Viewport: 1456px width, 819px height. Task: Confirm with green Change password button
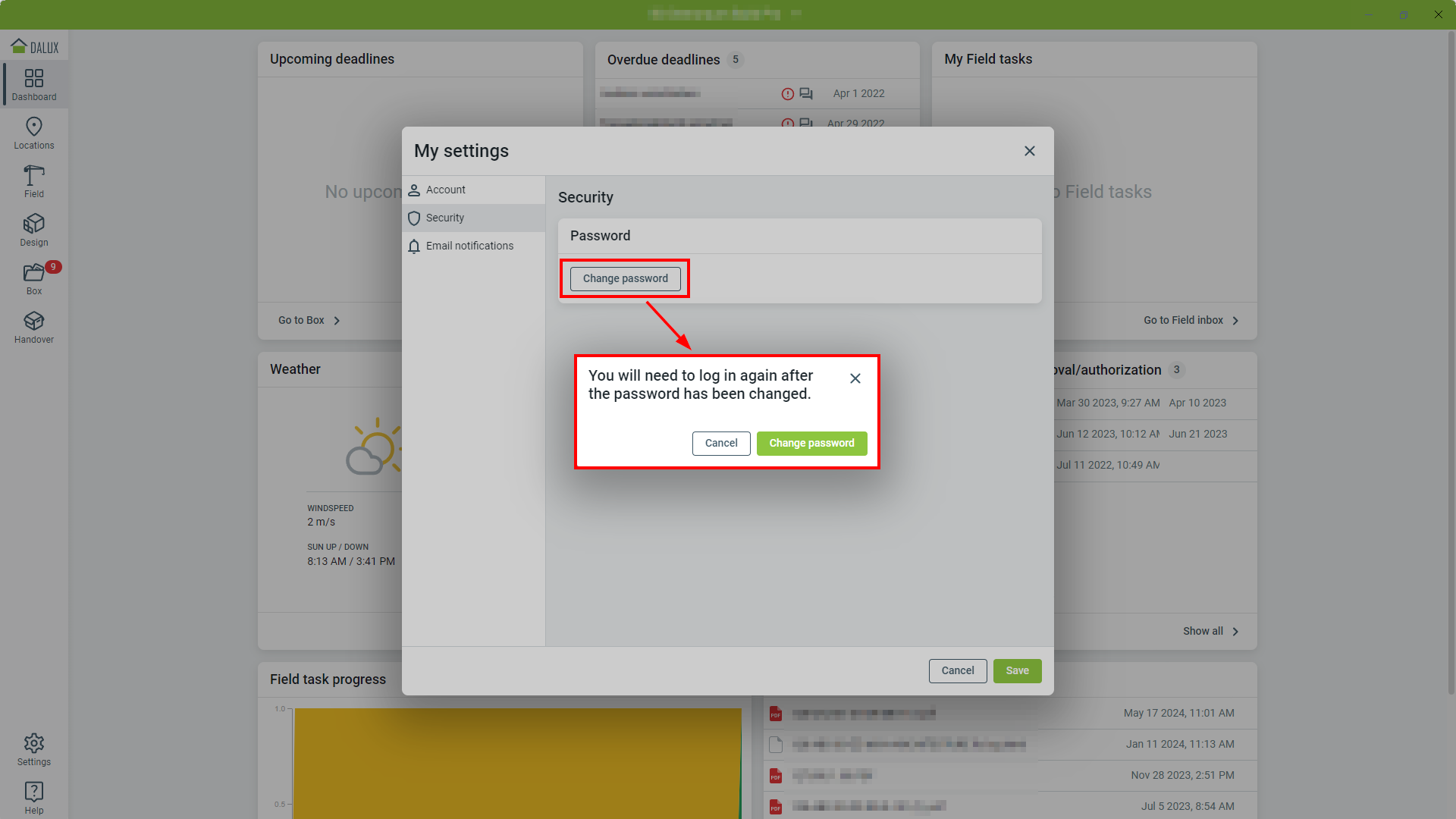[811, 443]
